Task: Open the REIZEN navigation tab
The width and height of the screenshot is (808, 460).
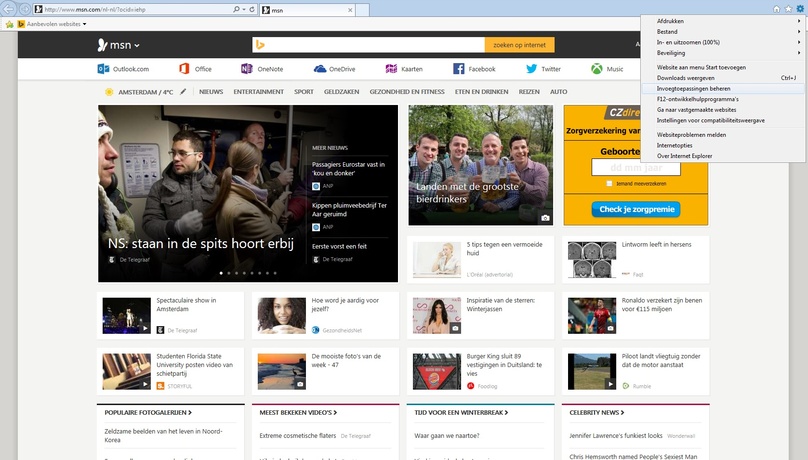Action: coord(529,92)
